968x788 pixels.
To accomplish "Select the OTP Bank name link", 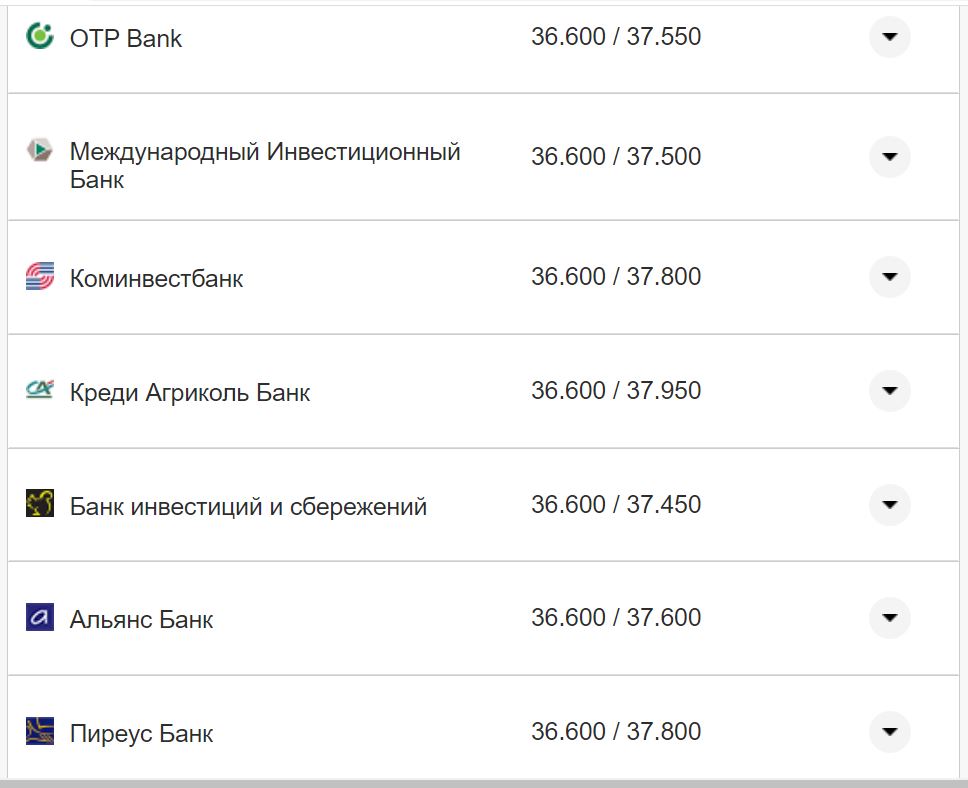I will coord(125,38).
